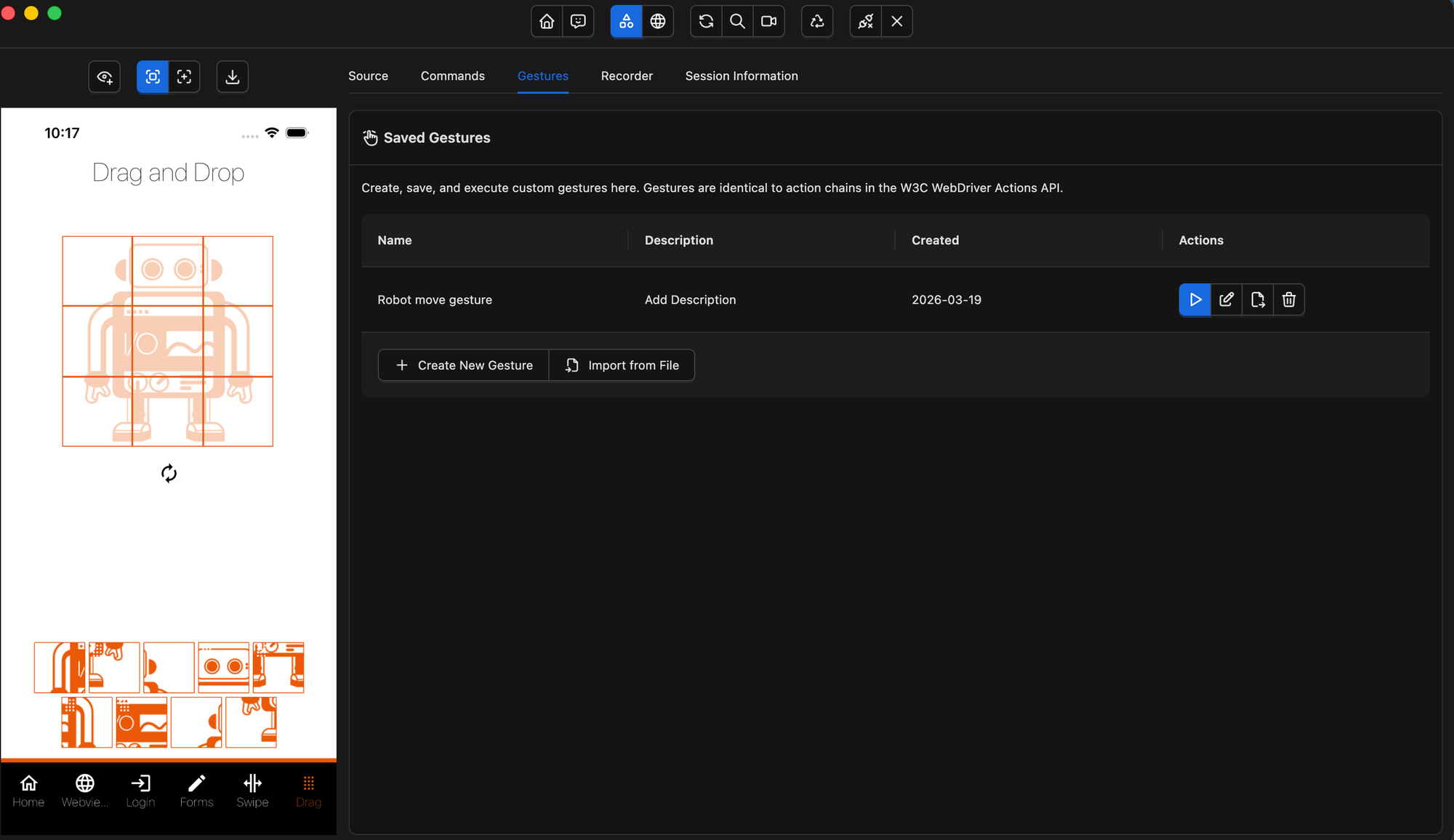Tap the puzzle reset refresh icon

tap(169, 474)
